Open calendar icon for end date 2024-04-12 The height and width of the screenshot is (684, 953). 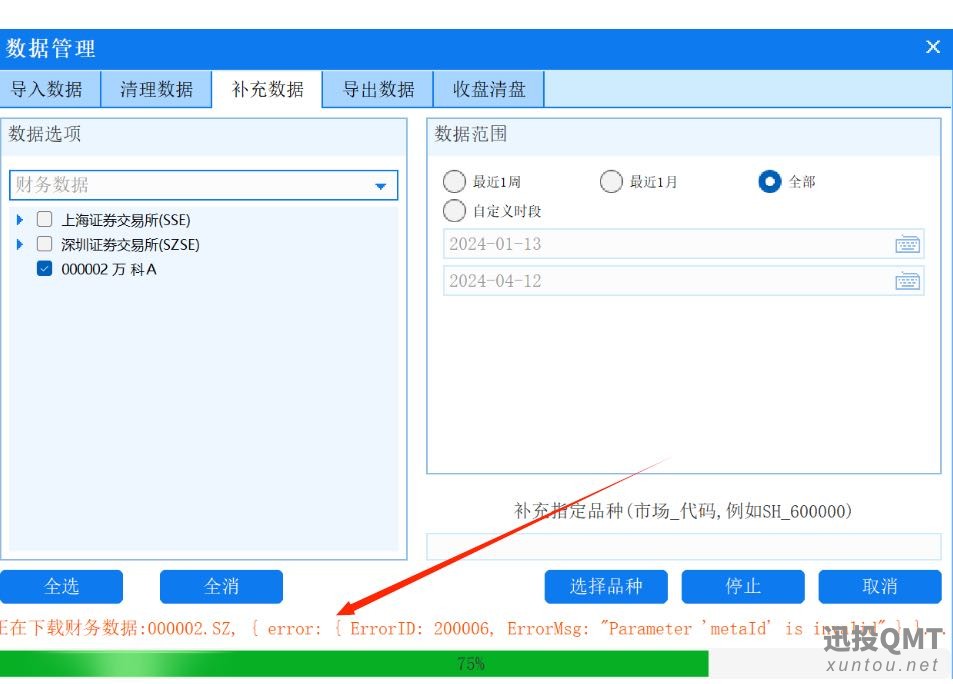pyautogui.click(x=907, y=282)
